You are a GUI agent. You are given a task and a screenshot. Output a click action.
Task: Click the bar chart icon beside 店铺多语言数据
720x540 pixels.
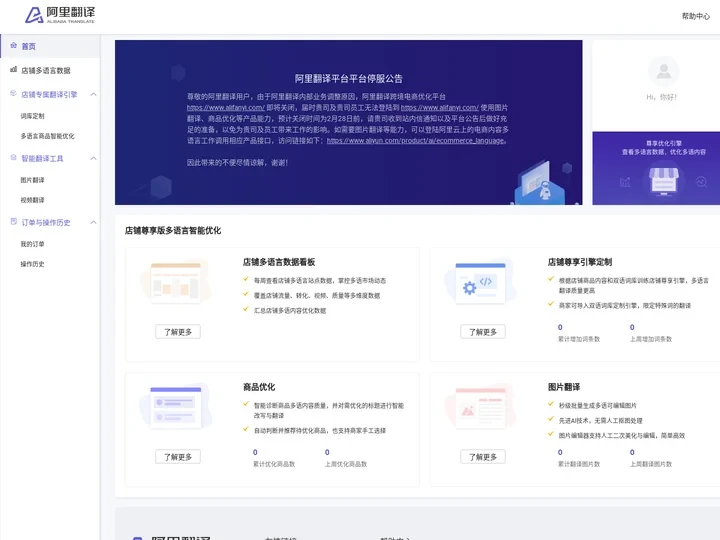pyautogui.click(x=13, y=70)
